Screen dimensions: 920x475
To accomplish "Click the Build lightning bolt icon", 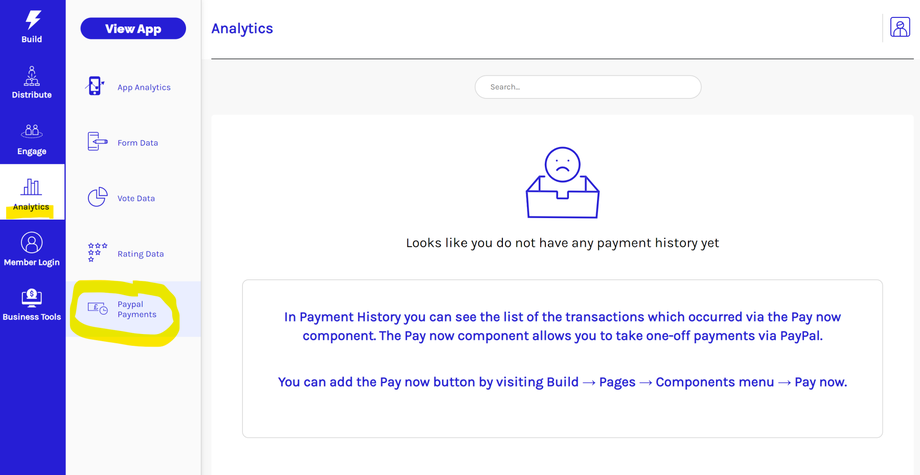I will (x=32, y=20).
